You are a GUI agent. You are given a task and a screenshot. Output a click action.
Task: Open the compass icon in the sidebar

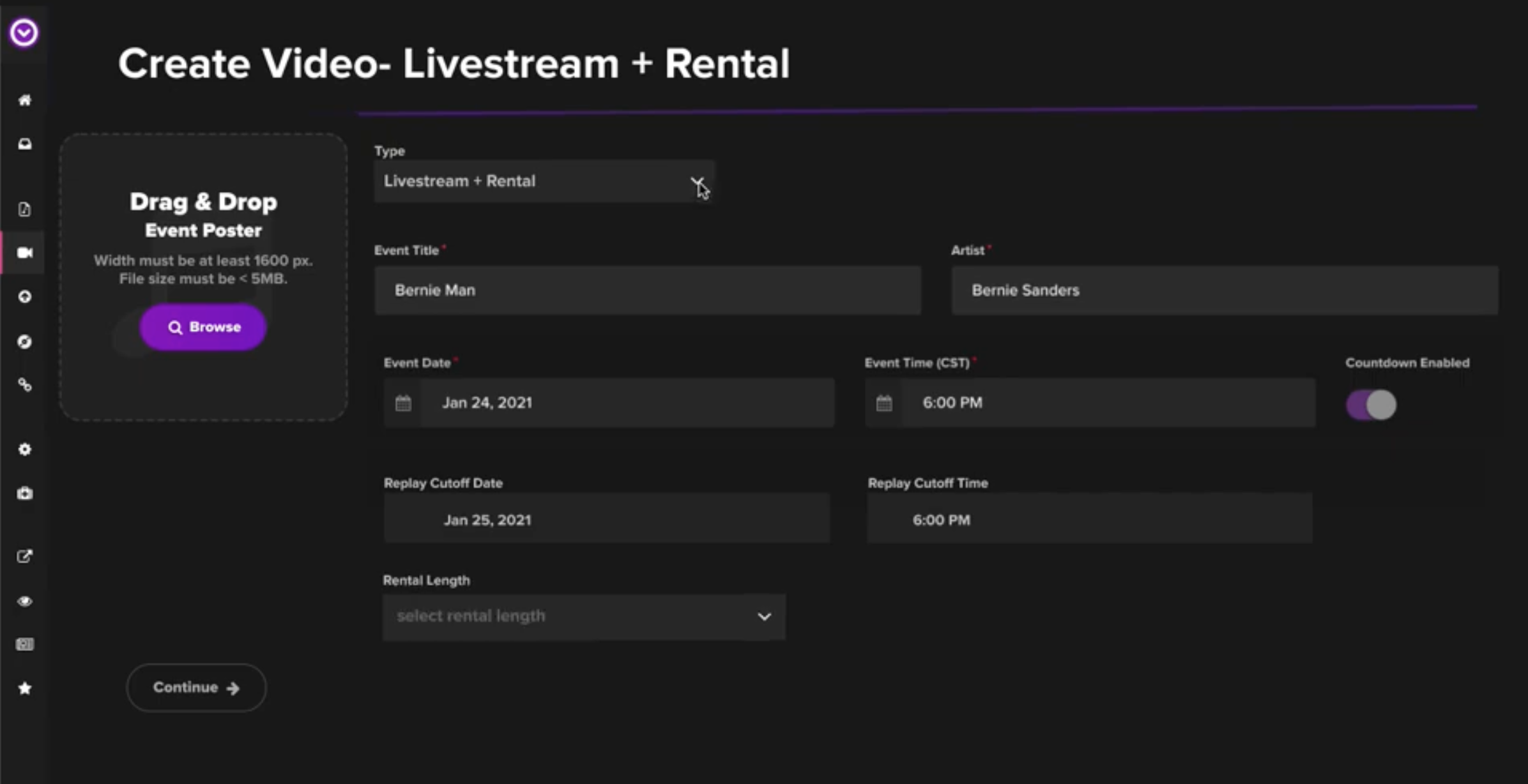[x=25, y=342]
